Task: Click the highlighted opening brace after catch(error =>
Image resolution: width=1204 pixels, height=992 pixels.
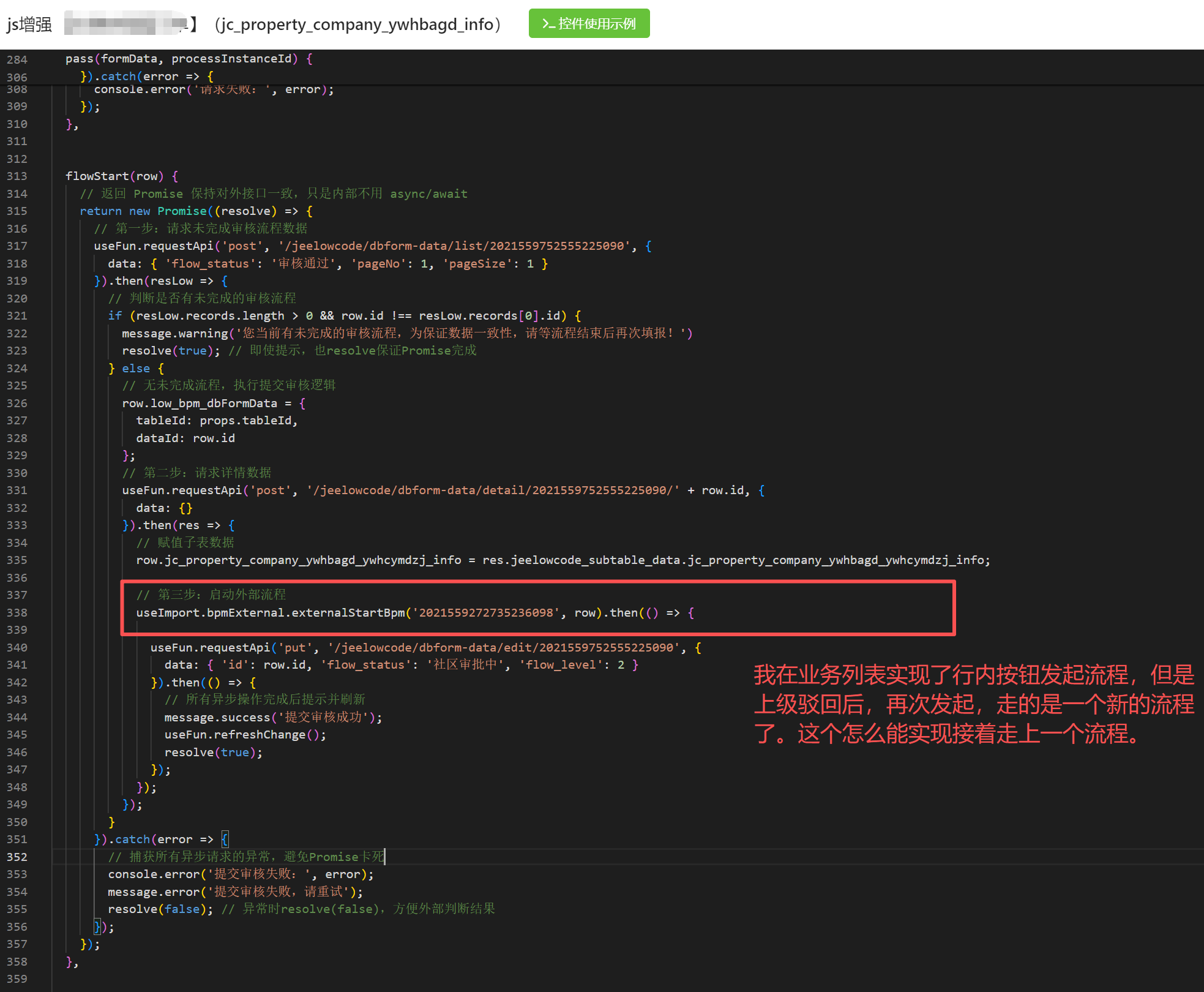Action: coord(225,840)
